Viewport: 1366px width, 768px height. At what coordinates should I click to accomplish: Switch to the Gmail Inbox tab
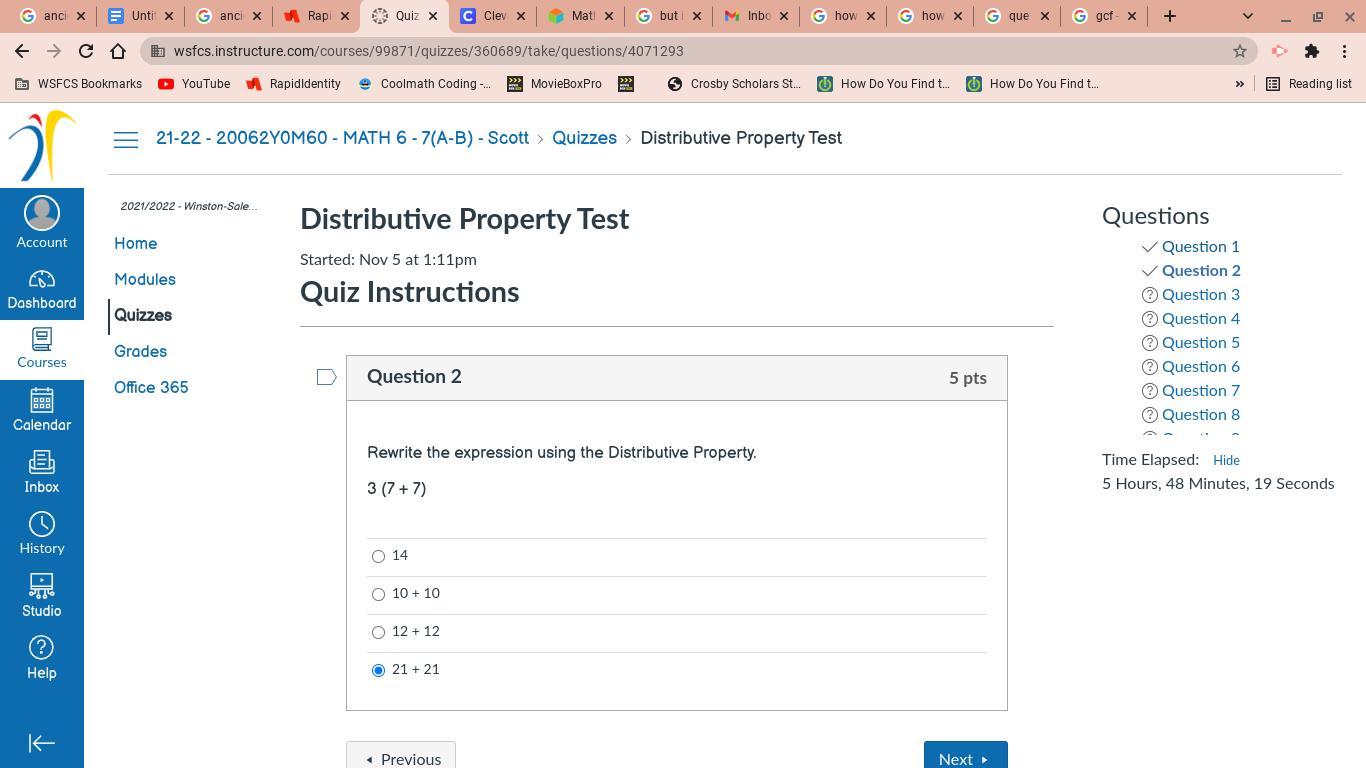click(755, 16)
